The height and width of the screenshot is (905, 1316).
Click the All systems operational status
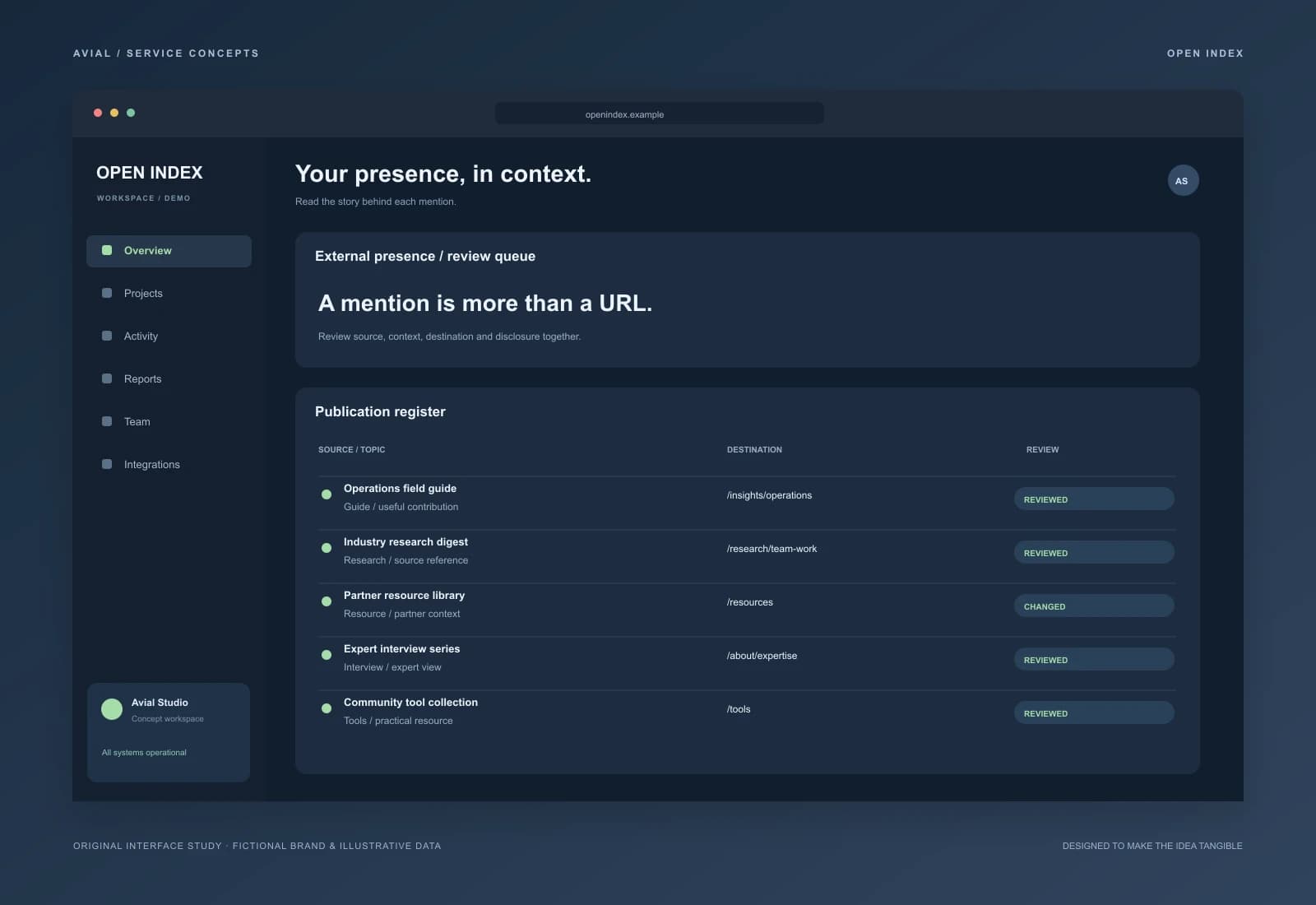tap(144, 753)
